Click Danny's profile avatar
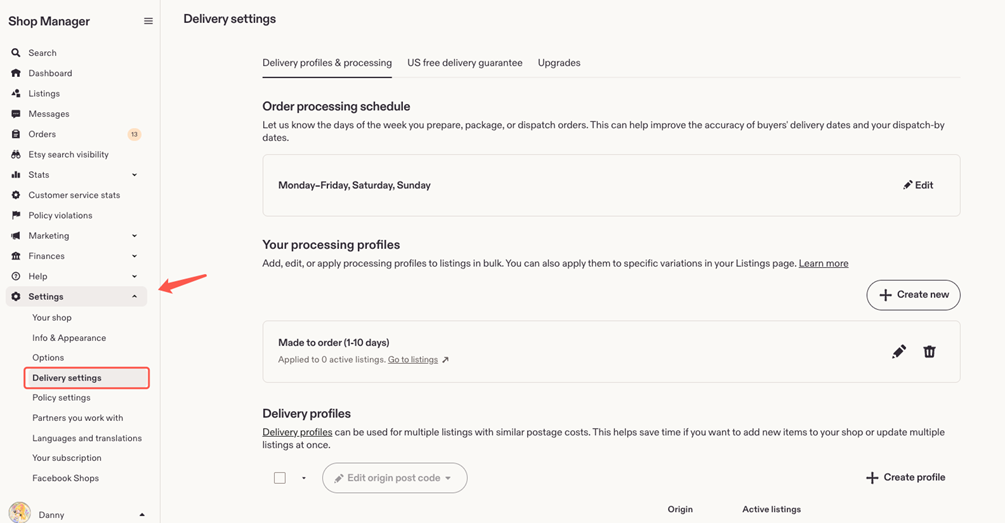 pos(20,513)
